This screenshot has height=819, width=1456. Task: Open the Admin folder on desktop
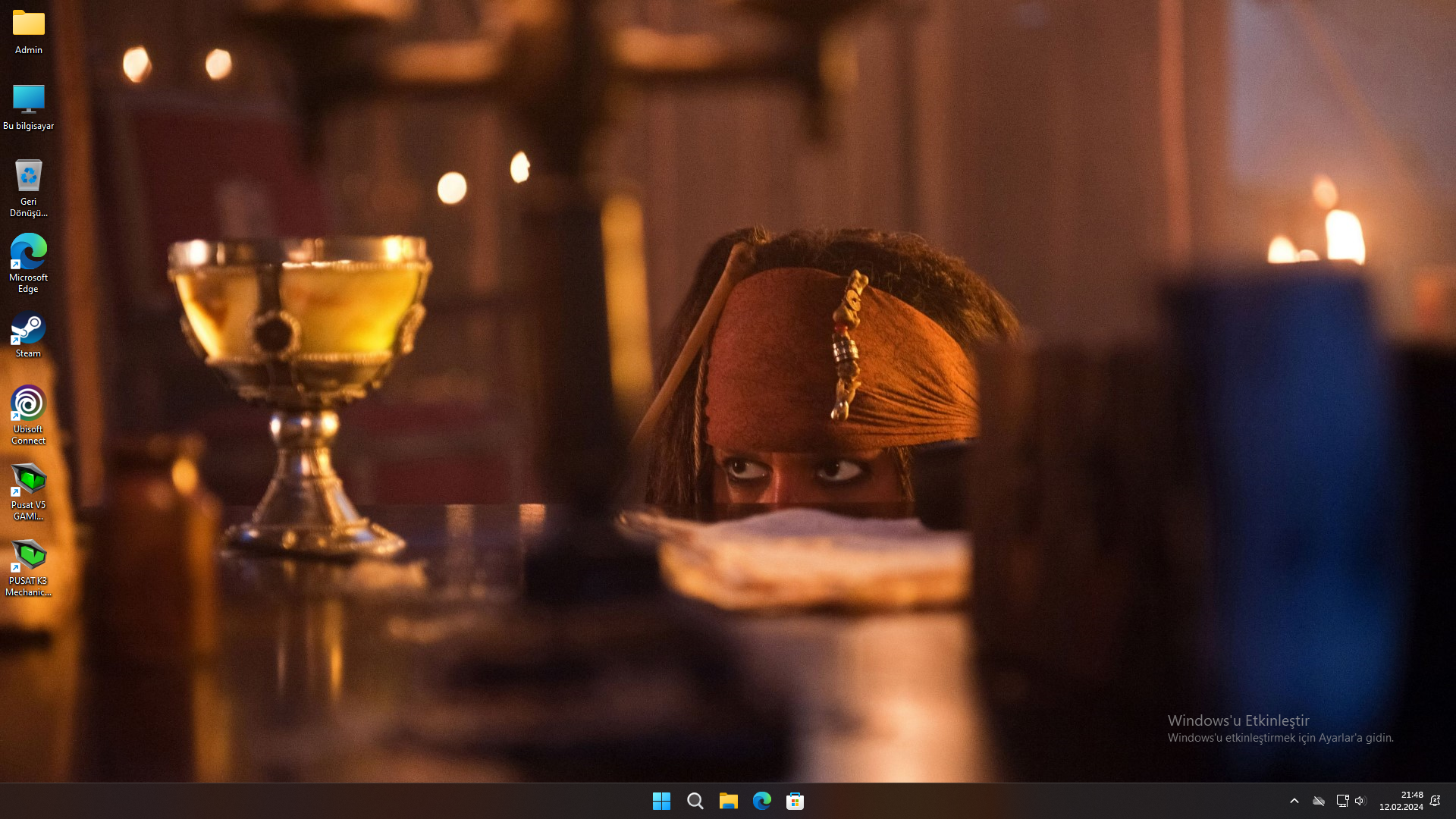pyautogui.click(x=29, y=32)
